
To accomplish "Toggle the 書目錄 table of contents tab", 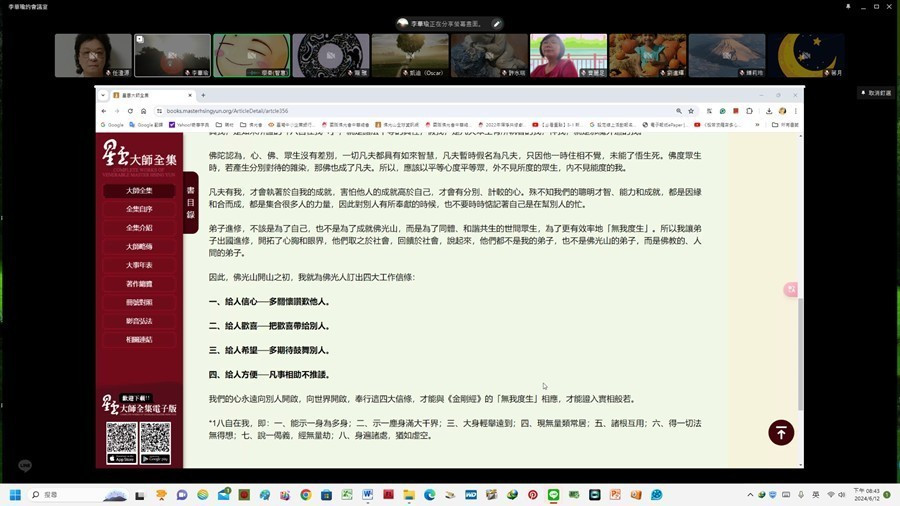I will pyautogui.click(x=190, y=201).
